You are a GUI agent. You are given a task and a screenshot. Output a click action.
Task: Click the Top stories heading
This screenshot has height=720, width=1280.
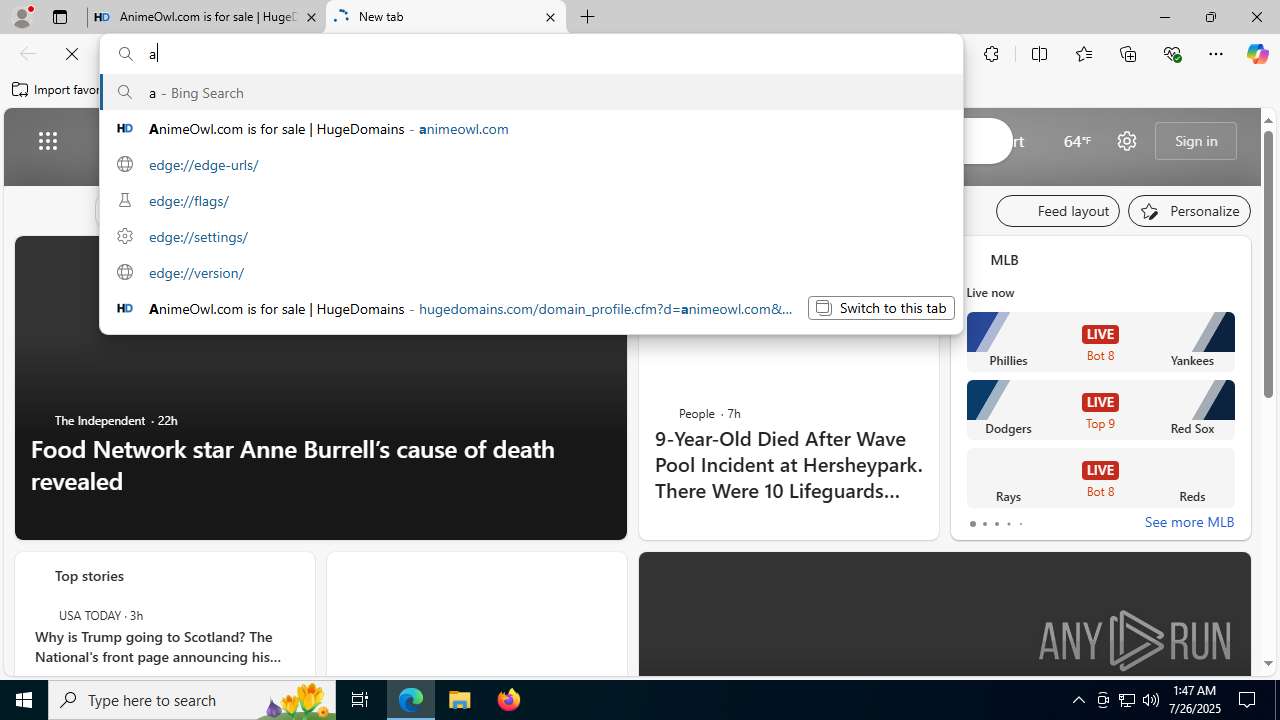(89, 576)
